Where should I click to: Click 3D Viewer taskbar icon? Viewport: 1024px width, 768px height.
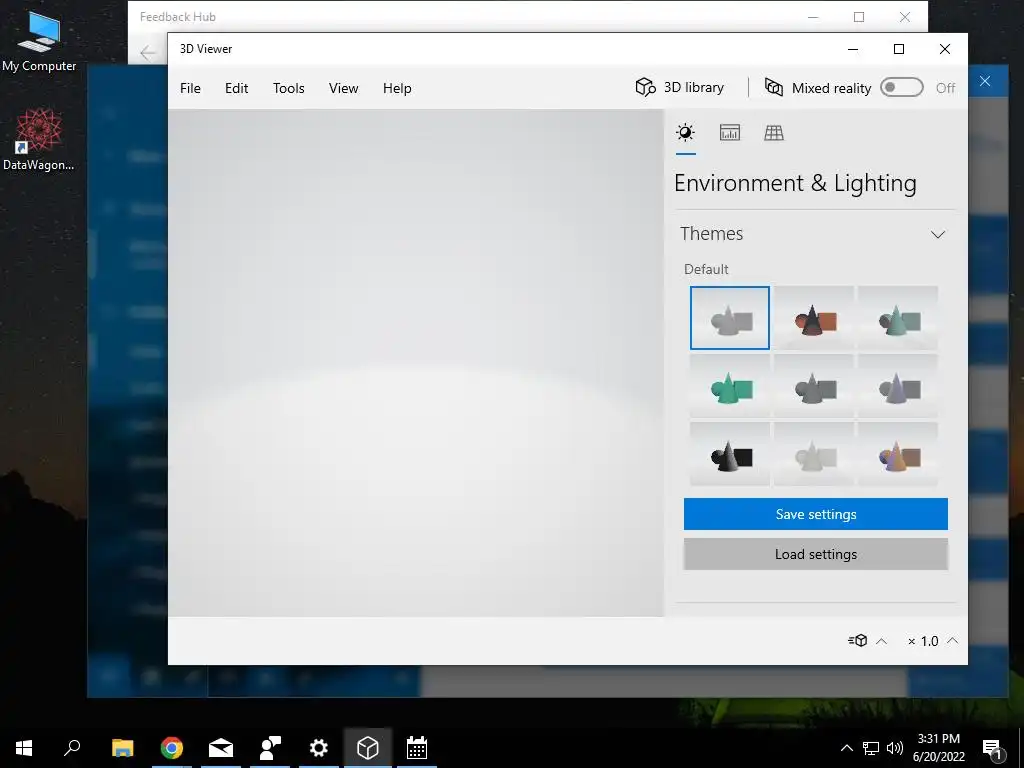[368, 748]
